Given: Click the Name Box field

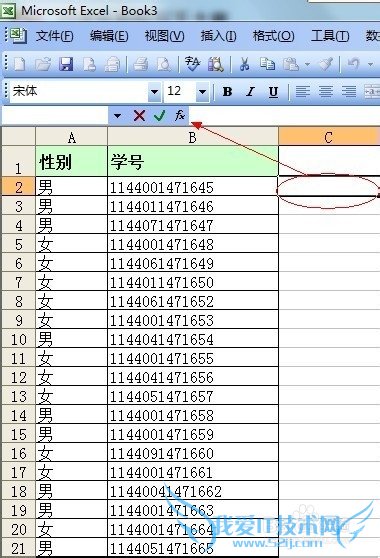Looking at the screenshot, I should tap(55, 116).
